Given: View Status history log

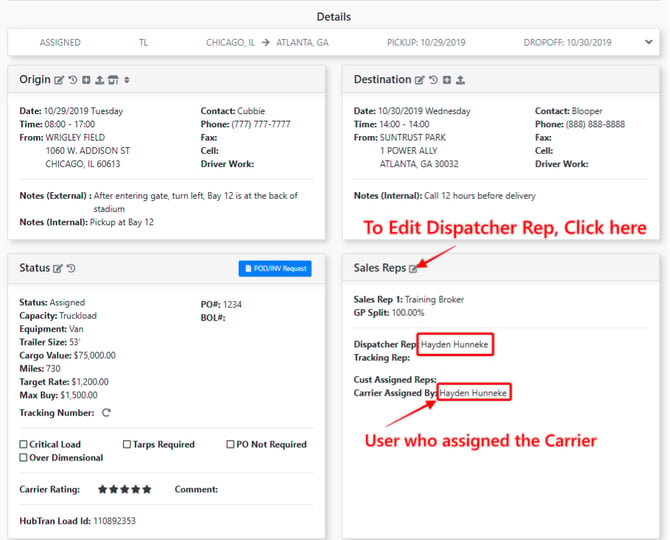Looking at the screenshot, I should [x=71, y=268].
